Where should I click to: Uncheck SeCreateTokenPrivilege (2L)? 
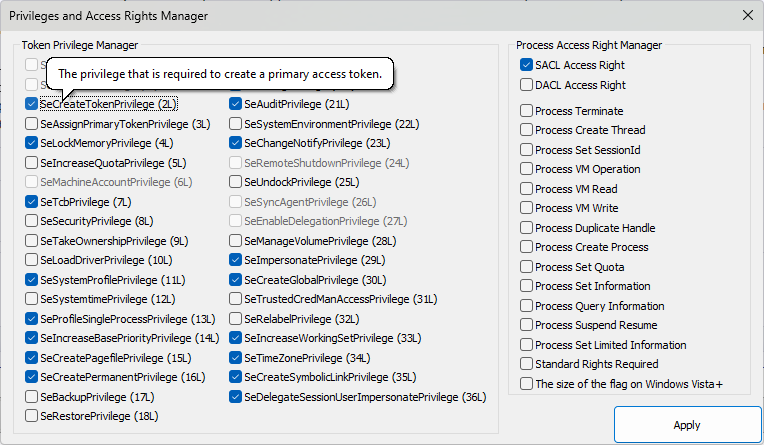pyautogui.click(x=32, y=104)
